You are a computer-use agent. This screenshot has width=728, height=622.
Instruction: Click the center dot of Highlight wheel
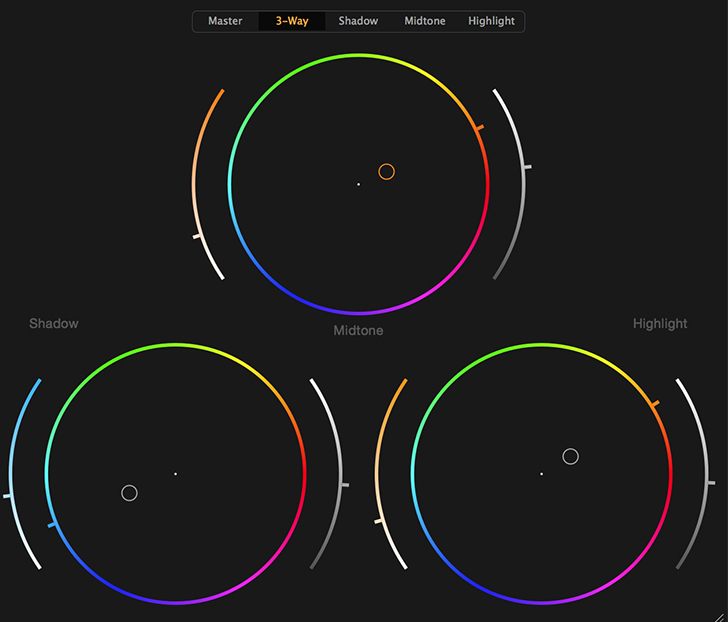point(541,474)
